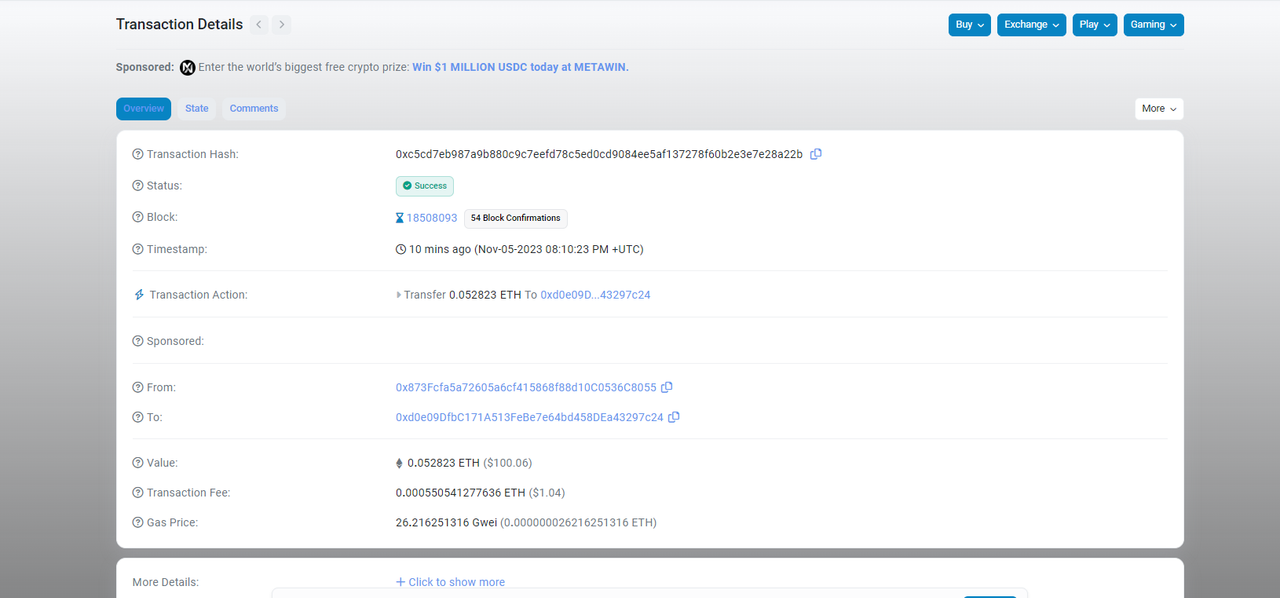
Task: Click help icon beside Sponsored row
Action: coord(138,341)
